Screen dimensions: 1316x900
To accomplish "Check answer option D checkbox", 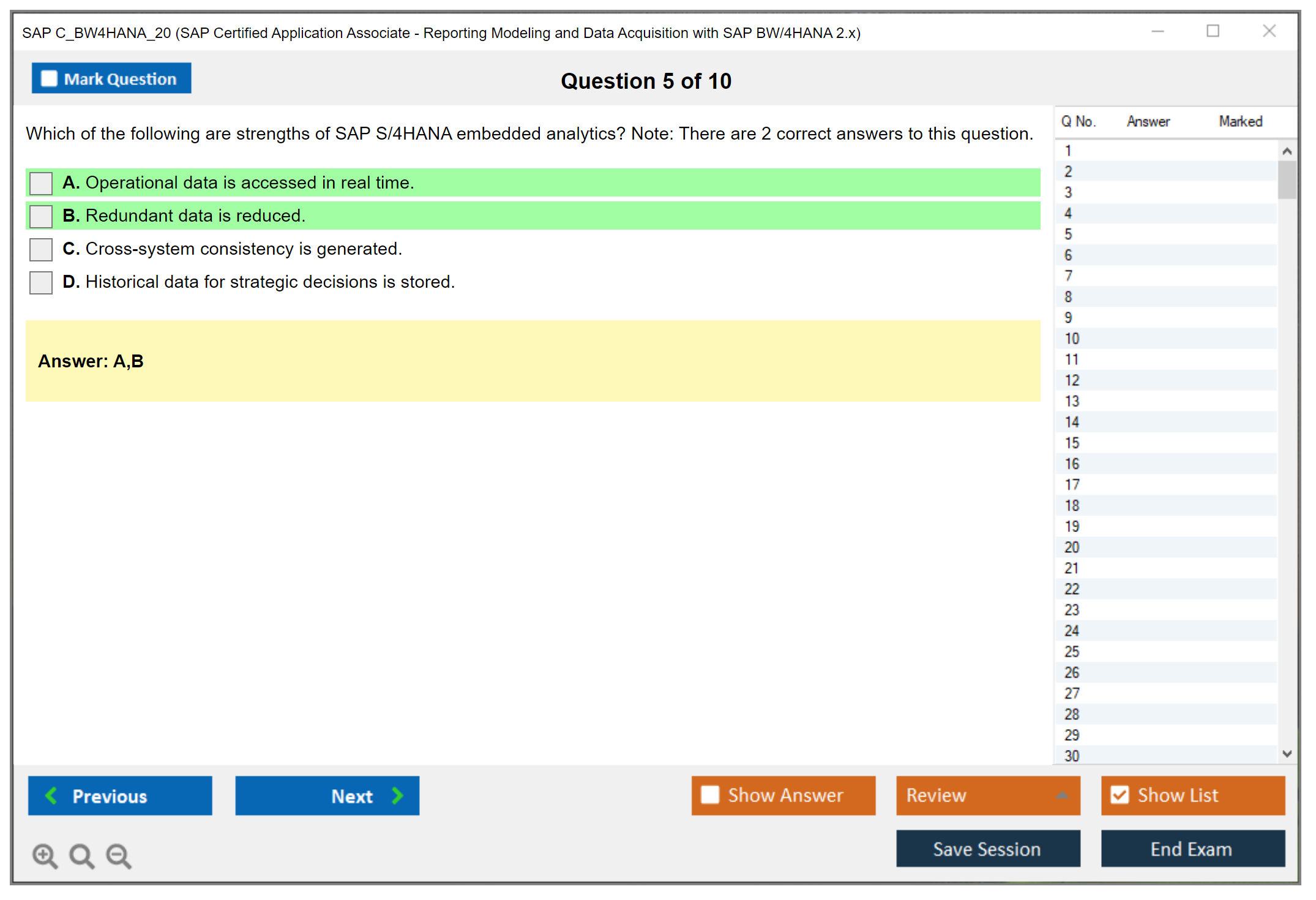I will click(x=41, y=282).
